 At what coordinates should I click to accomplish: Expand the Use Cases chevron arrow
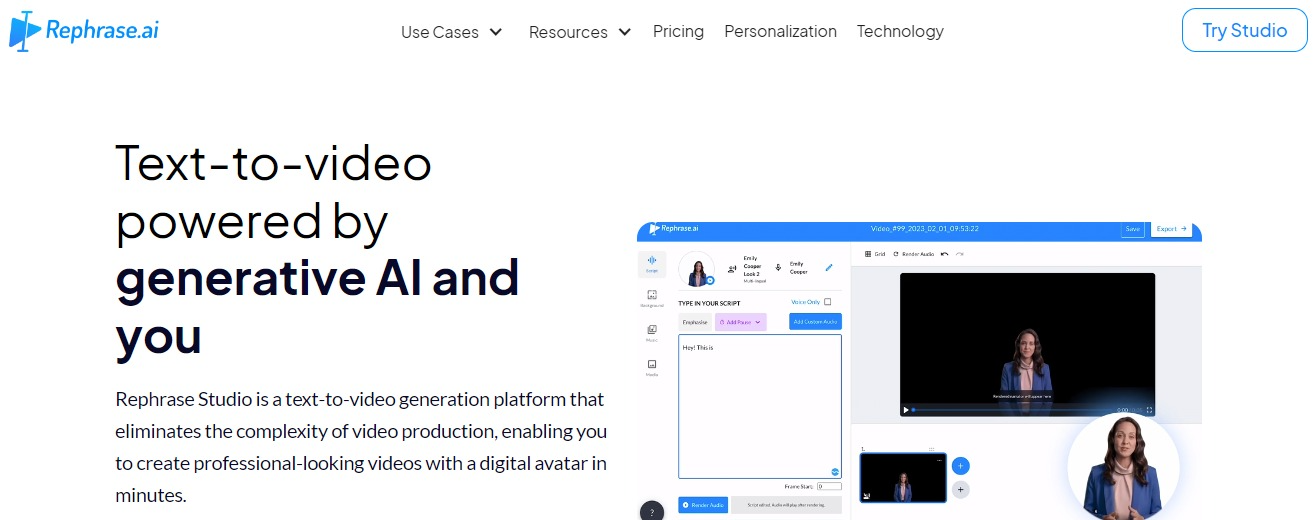[x=496, y=32]
